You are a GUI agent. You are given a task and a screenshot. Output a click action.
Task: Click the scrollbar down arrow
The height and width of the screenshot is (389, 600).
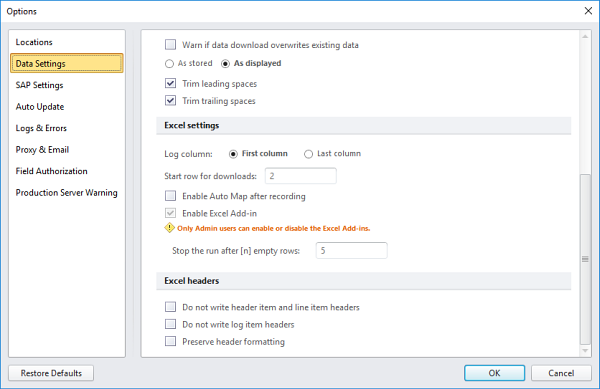tap(585, 351)
